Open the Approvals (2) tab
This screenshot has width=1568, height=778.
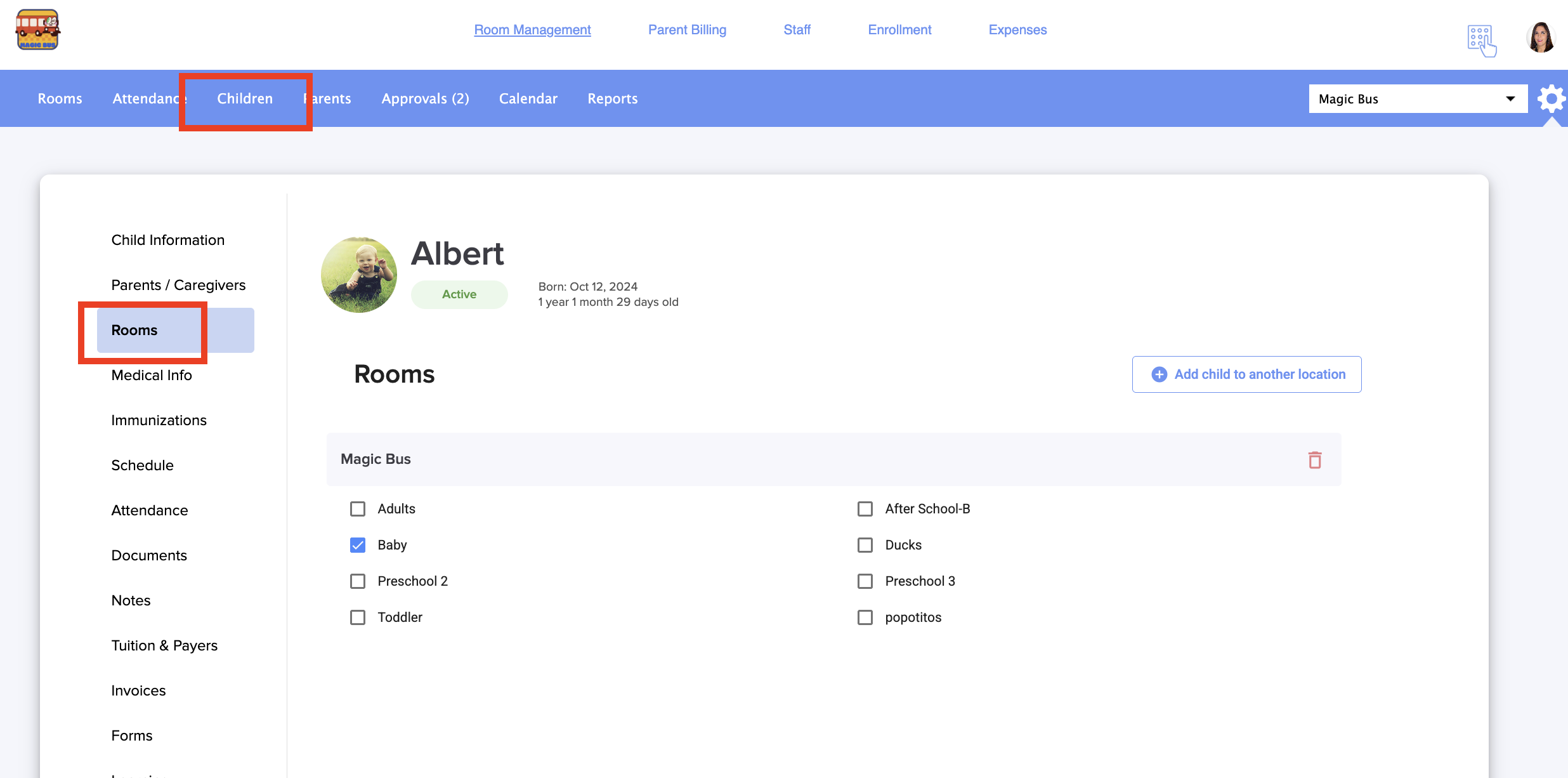425,98
